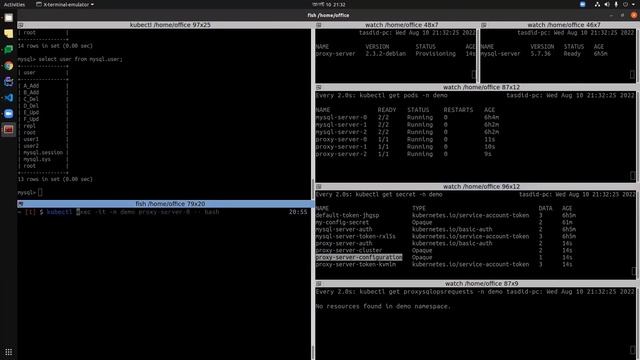The width and height of the screenshot is (640, 360).
Task: Open the purple app icon below Chrome
Action: pos(9,82)
